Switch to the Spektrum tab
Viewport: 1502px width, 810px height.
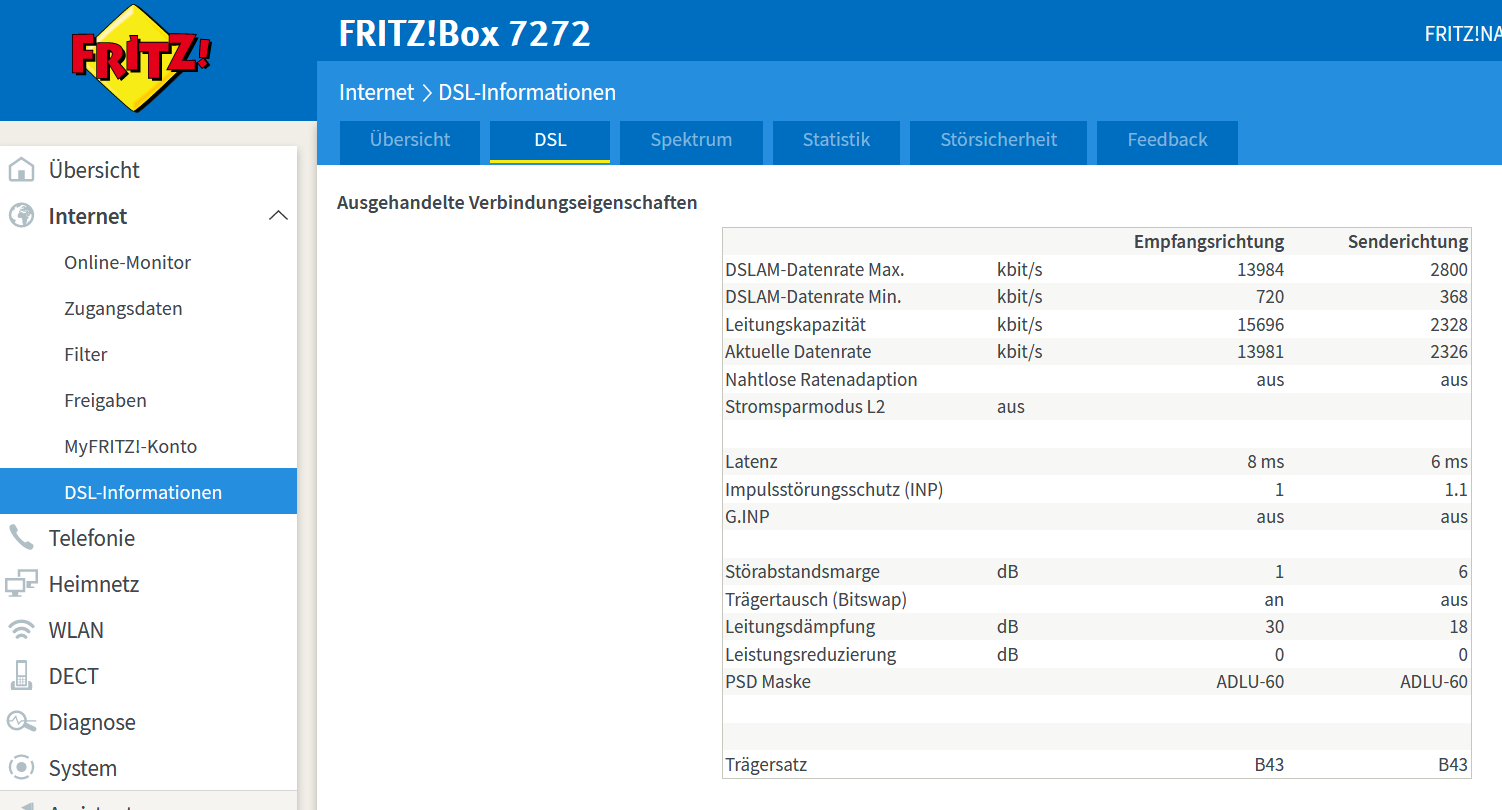coord(691,141)
